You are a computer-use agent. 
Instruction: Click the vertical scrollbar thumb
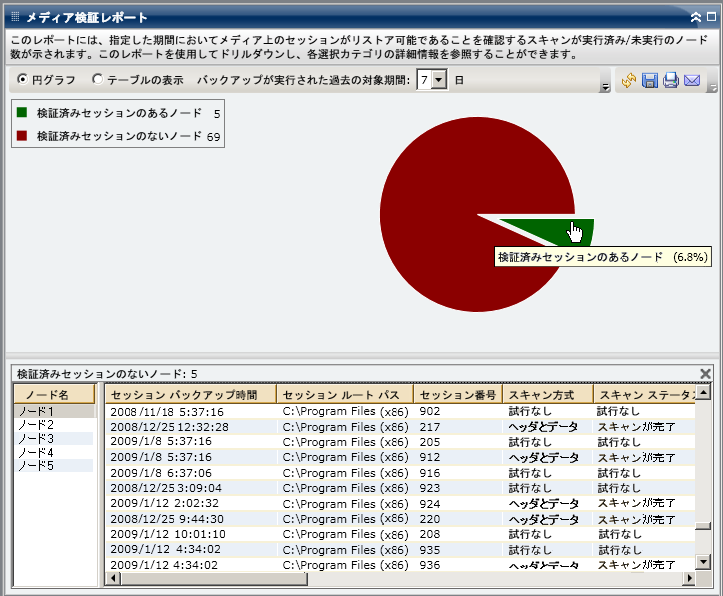click(x=703, y=526)
